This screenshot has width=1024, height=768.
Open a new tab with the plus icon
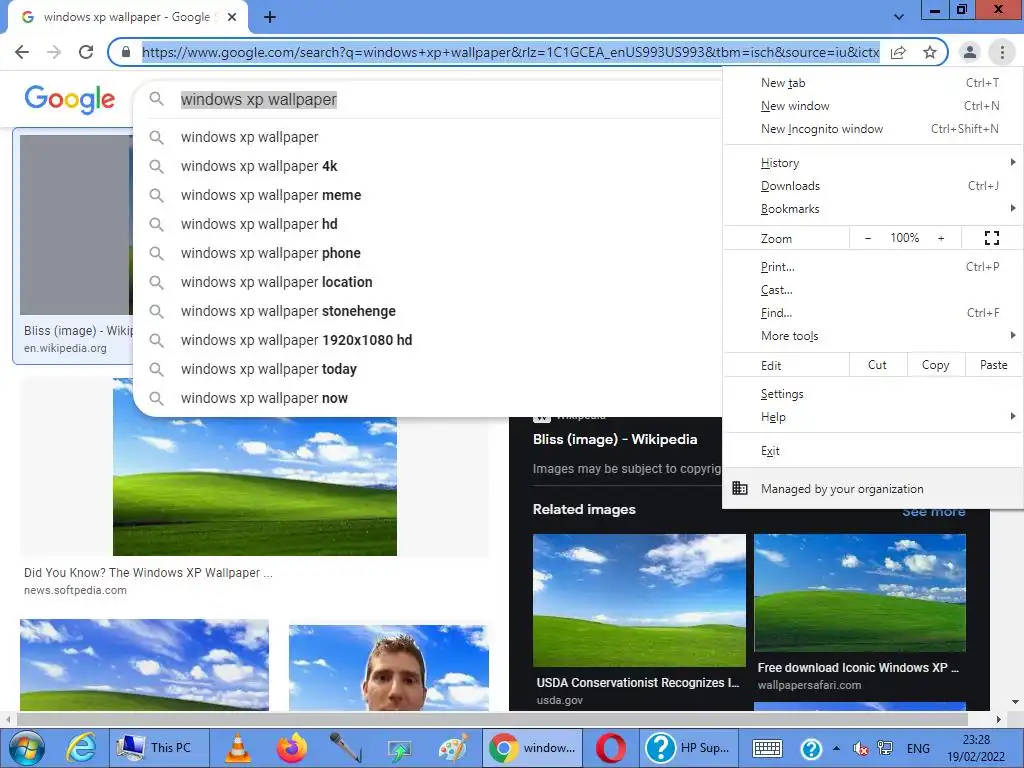pos(270,17)
